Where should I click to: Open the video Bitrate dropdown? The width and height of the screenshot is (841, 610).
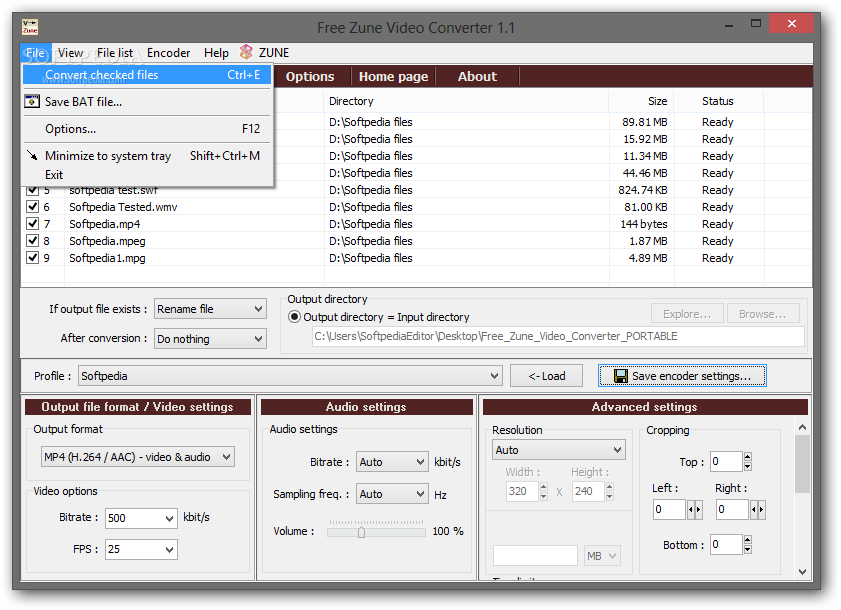pyautogui.click(x=141, y=518)
